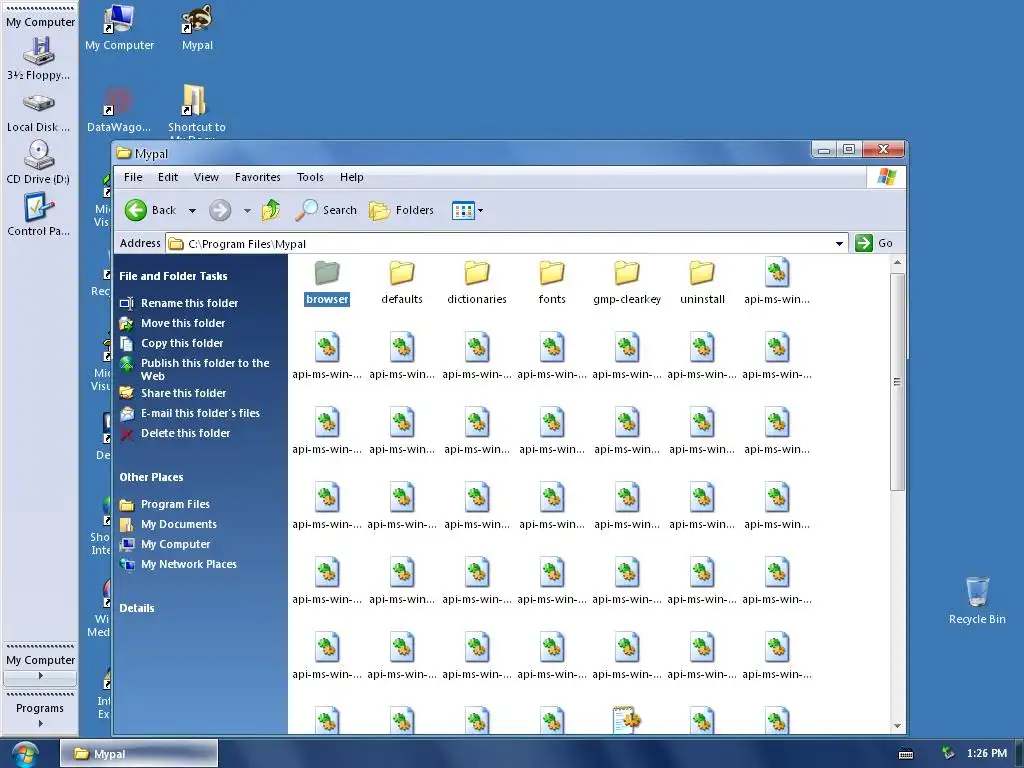Screen dimensions: 1024x768
Task: Select the Recycle Bin icon
Action: coord(977,601)
